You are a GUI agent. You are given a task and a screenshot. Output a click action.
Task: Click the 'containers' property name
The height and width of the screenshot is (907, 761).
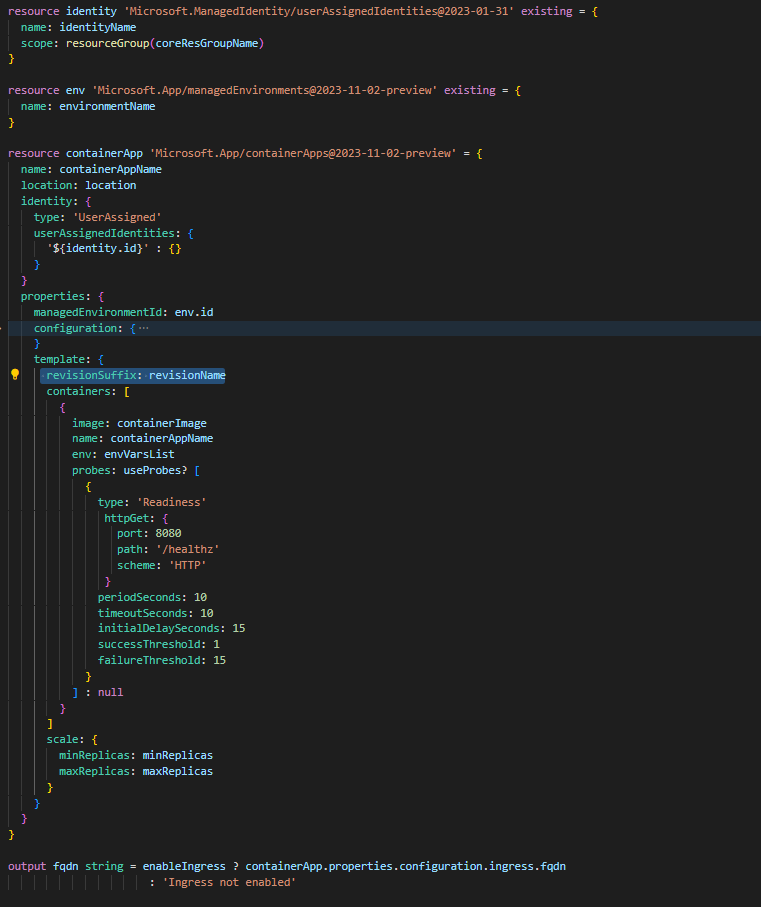[79, 392]
